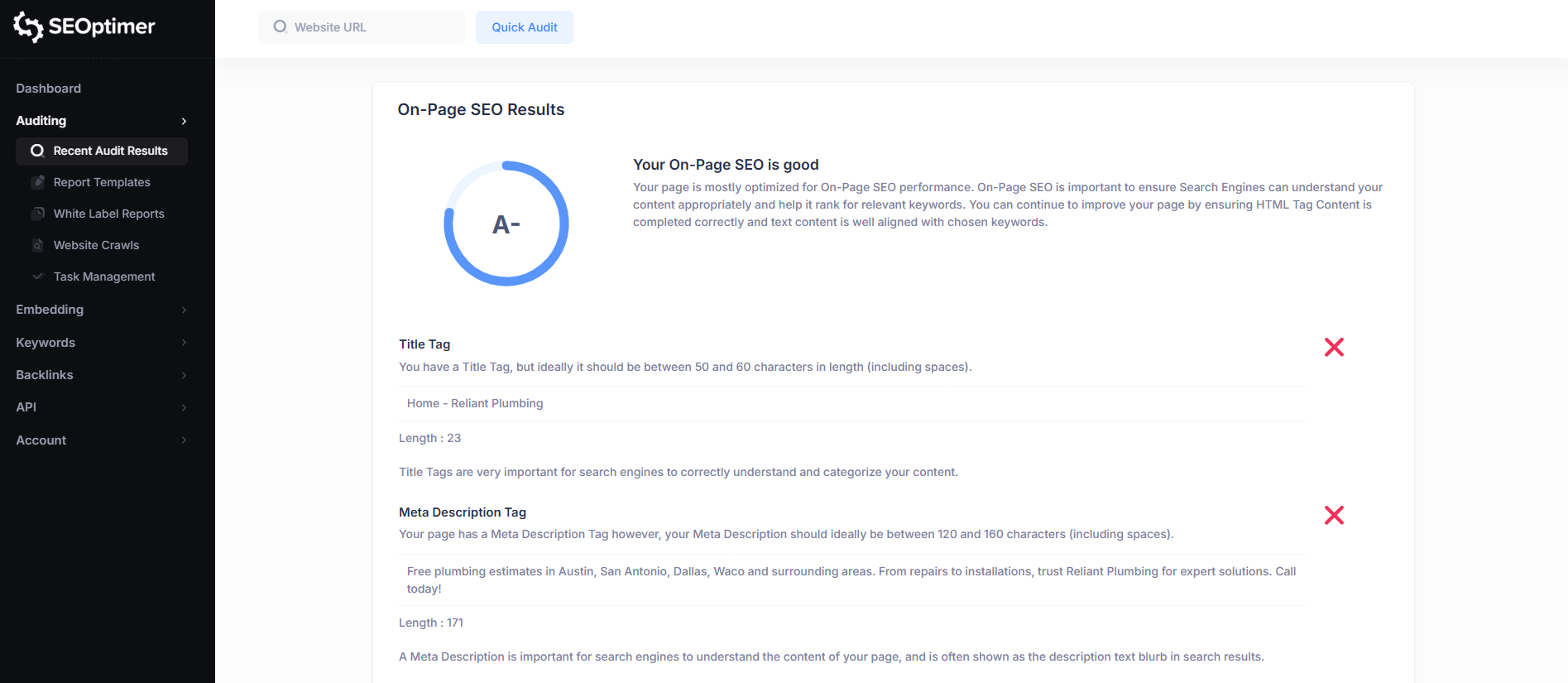Expand the Embedding menu chevron
The height and width of the screenshot is (683, 1568).
[x=184, y=310]
